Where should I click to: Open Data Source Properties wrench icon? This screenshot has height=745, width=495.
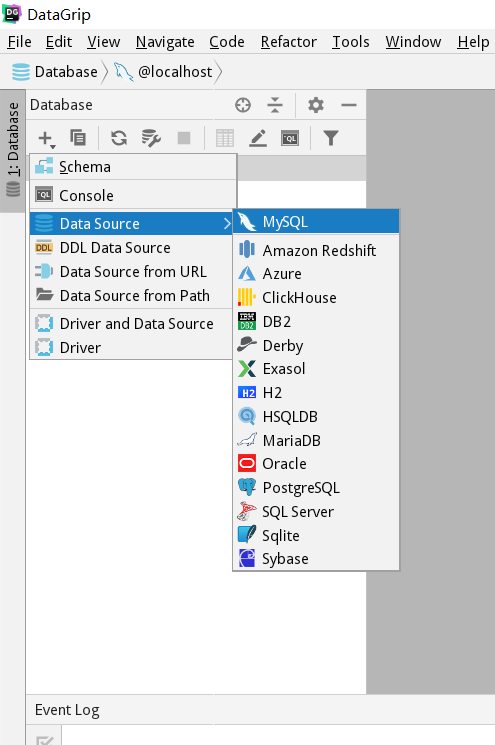[x=151, y=138]
